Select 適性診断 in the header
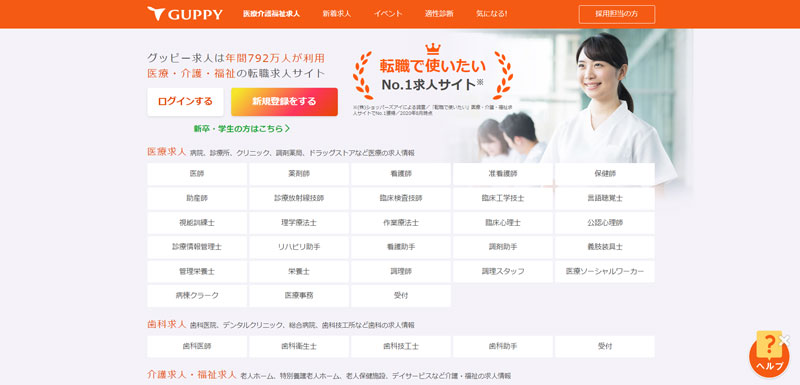The height and width of the screenshot is (385, 800). 439,14
